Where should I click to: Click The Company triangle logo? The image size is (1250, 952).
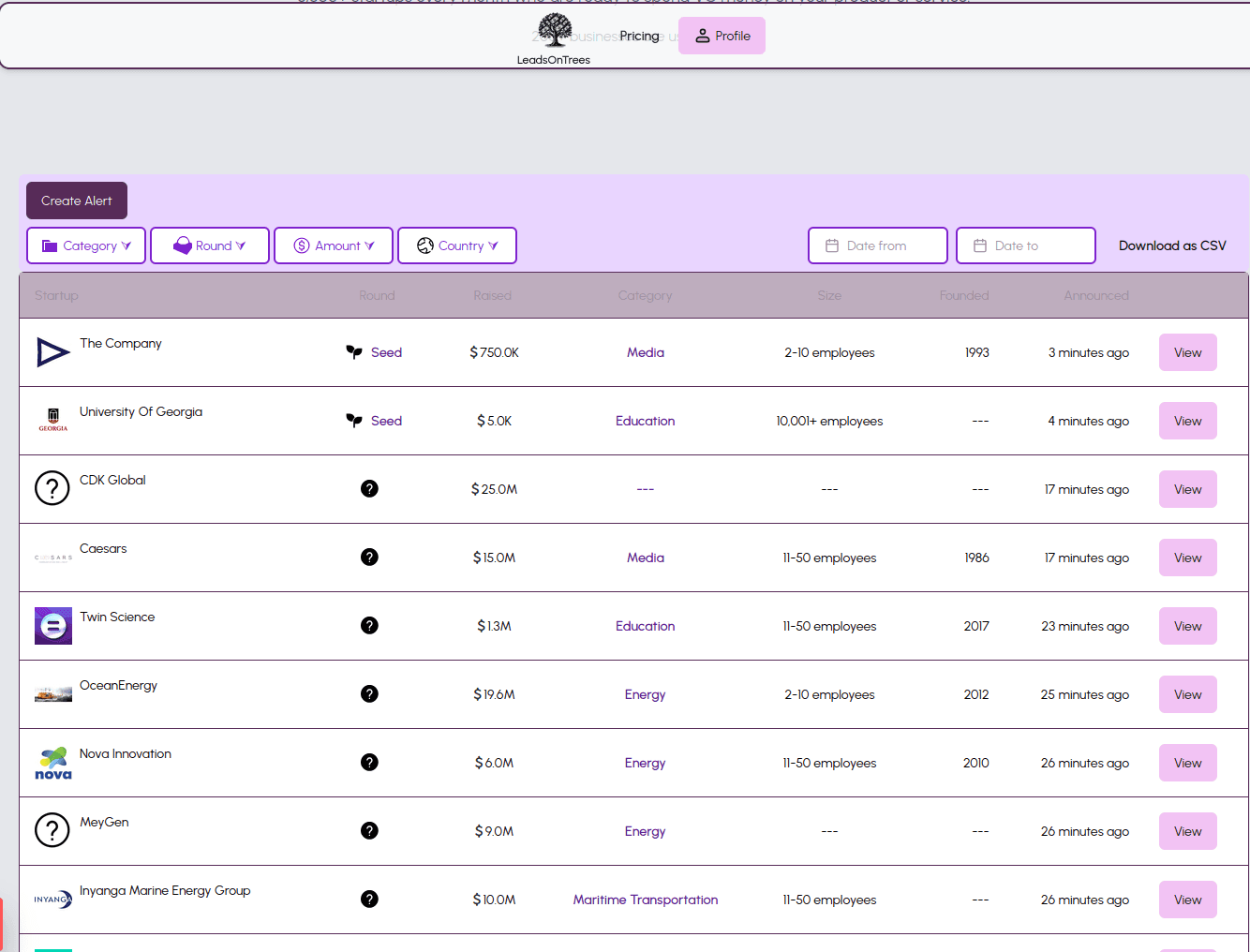click(x=52, y=352)
